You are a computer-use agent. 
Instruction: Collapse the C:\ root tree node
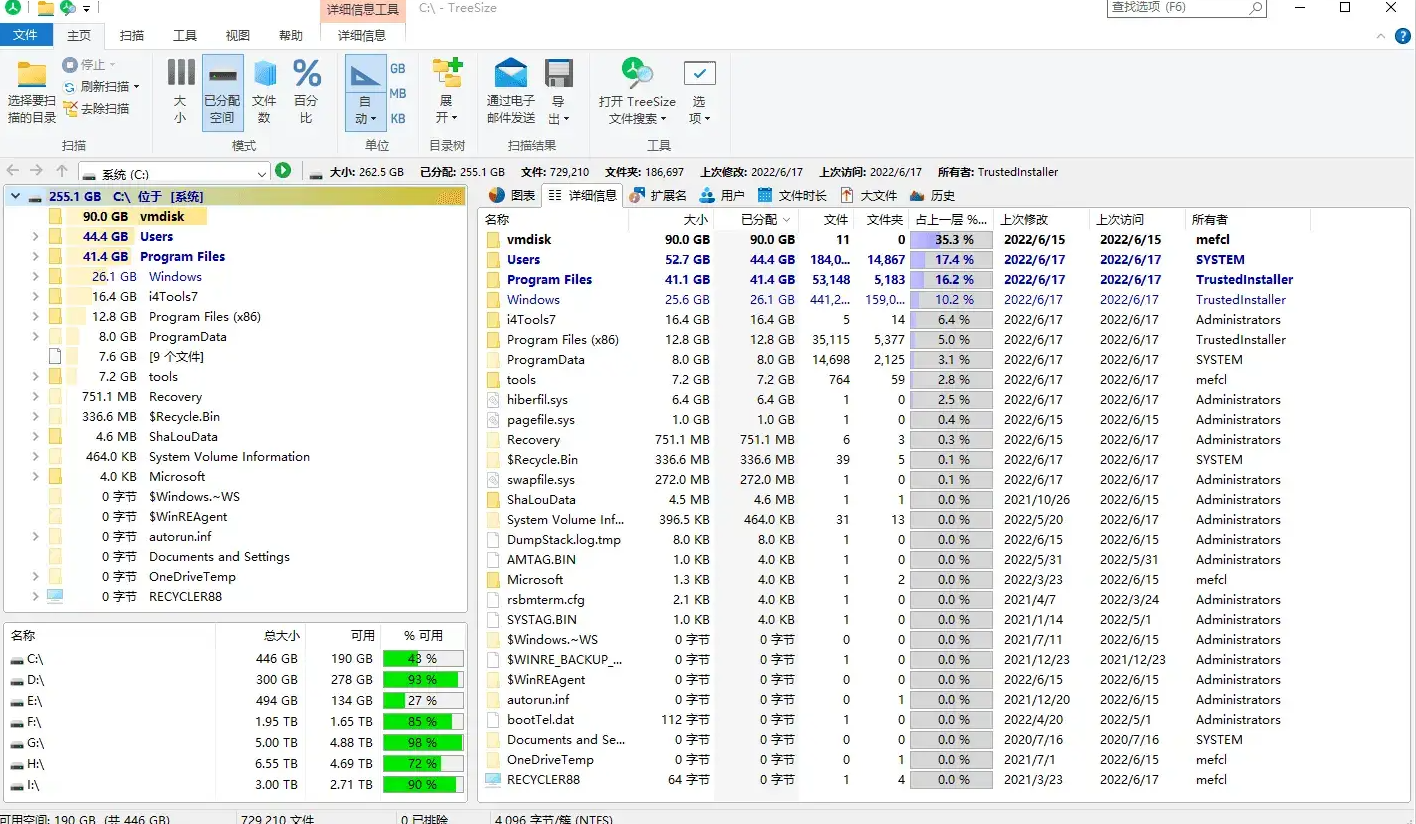[x=15, y=197]
